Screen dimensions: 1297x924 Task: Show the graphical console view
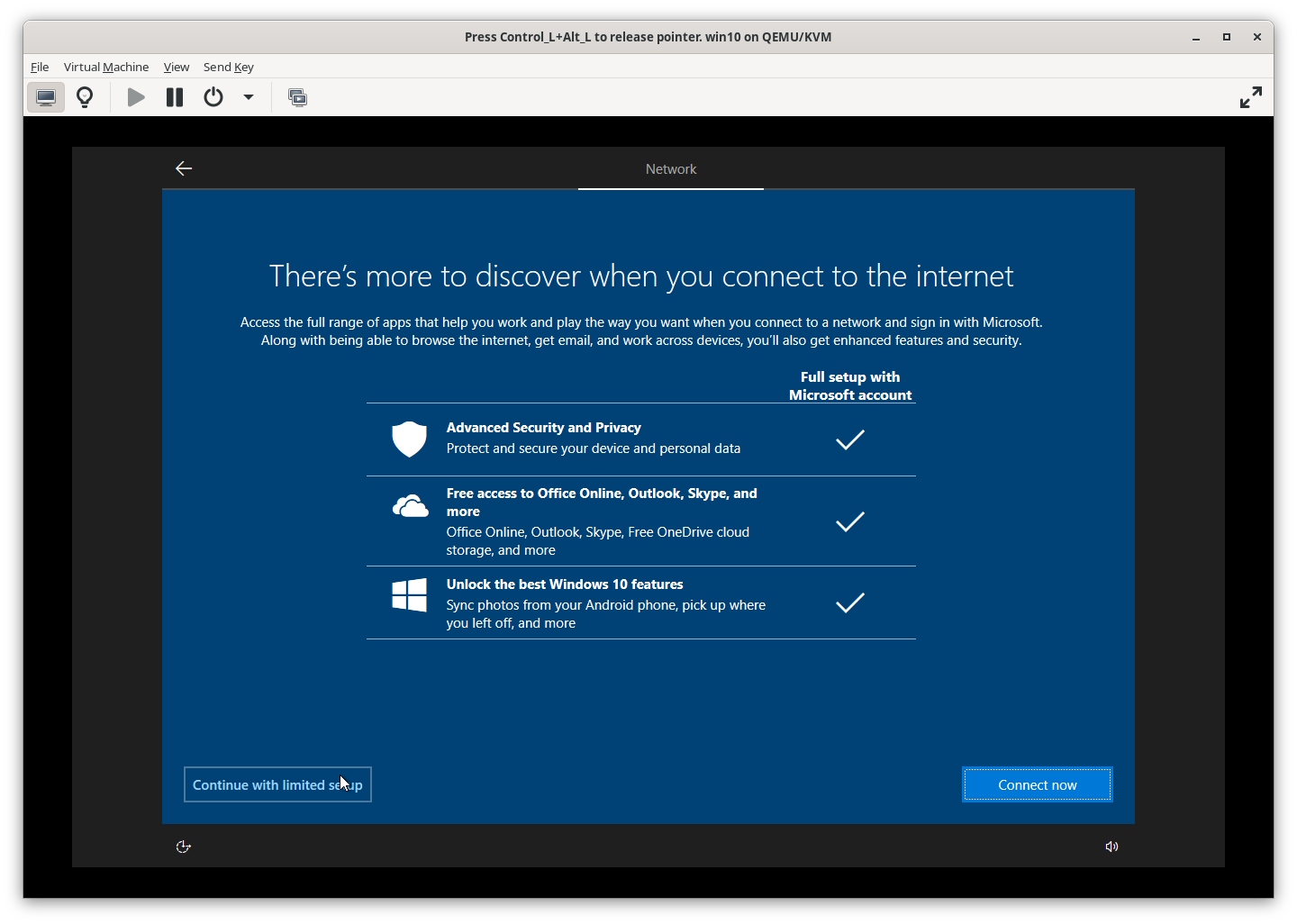[46, 97]
